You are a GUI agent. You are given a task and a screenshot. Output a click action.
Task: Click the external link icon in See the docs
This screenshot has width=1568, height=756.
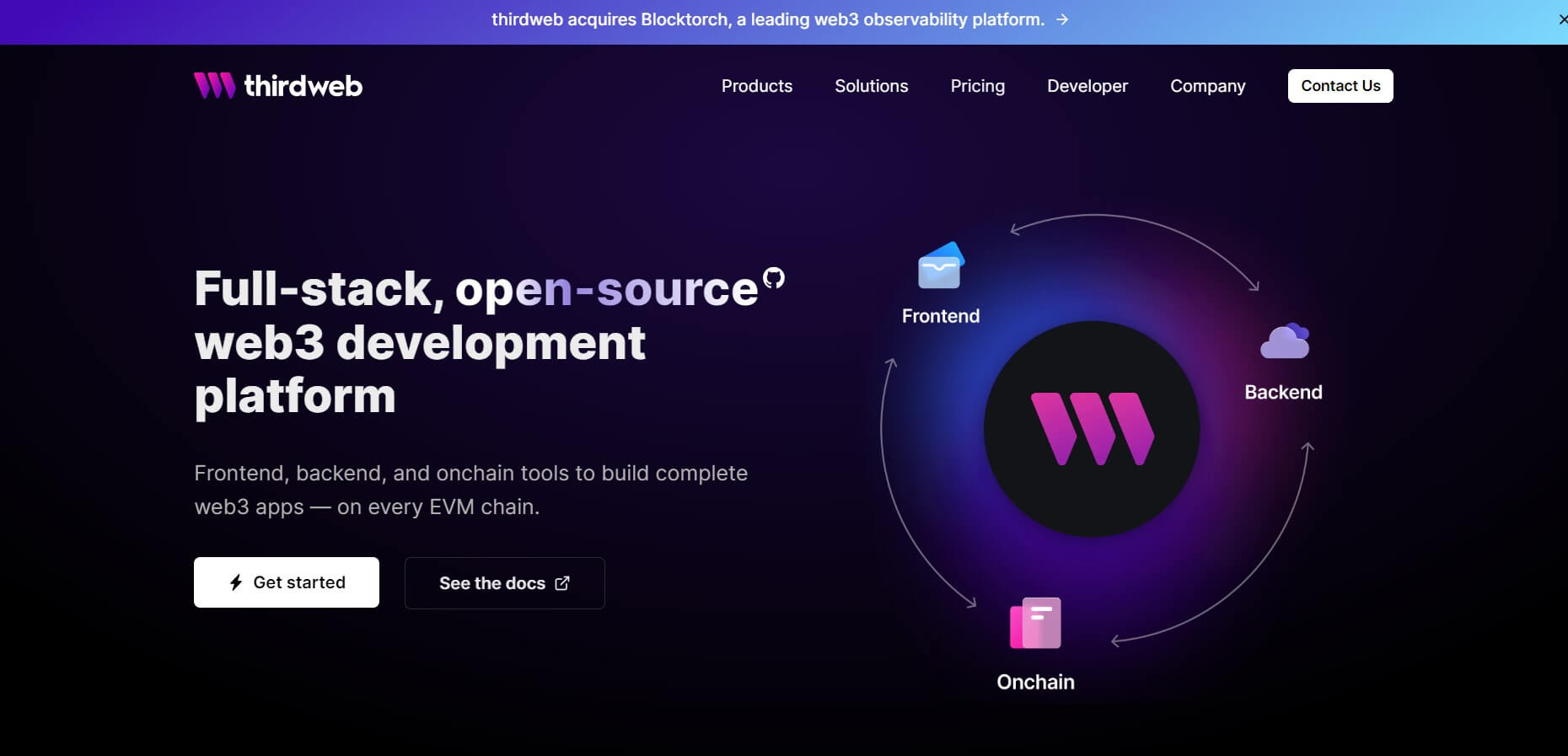tap(562, 583)
